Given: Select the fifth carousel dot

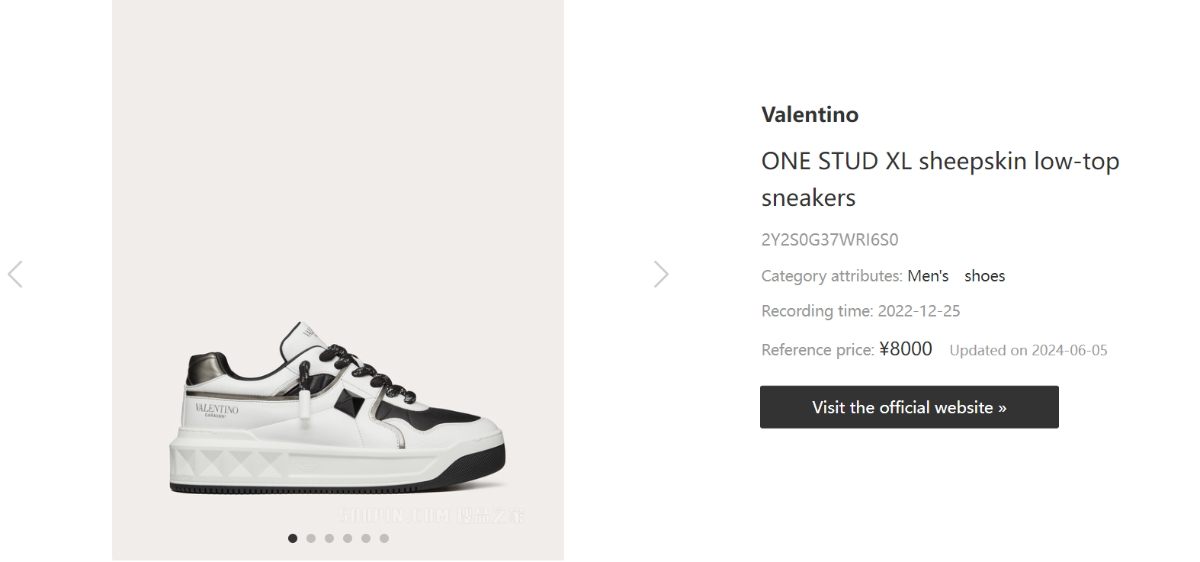Looking at the screenshot, I should click(x=366, y=538).
